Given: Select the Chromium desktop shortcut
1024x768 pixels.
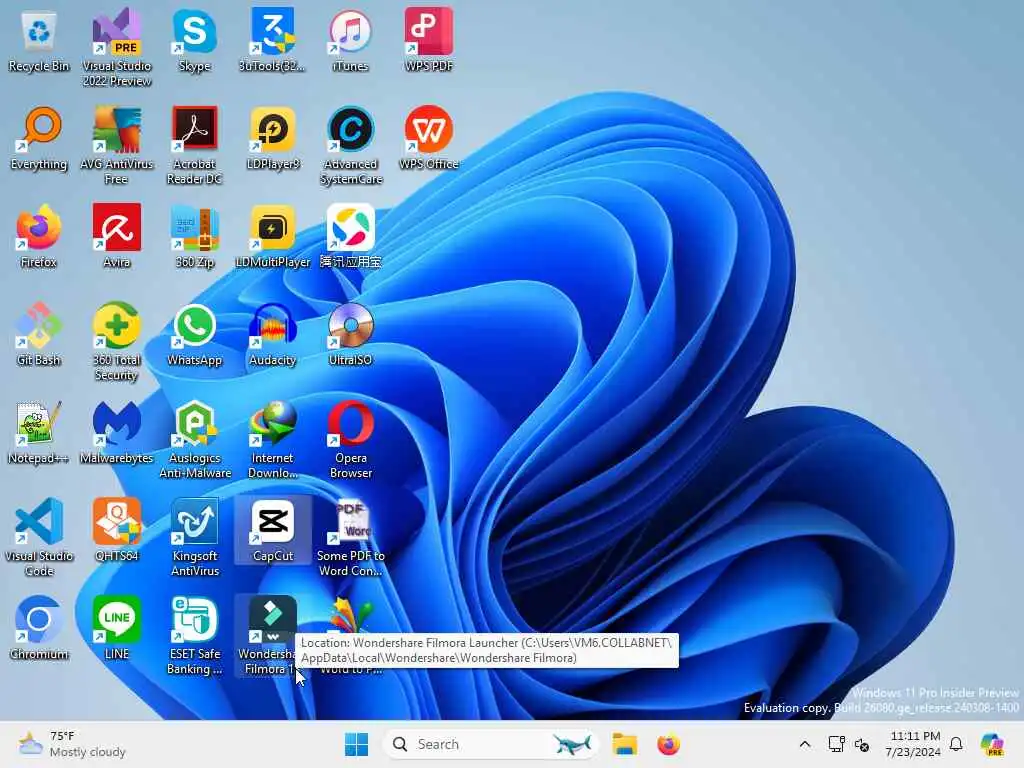Looking at the screenshot, I should click(39, 628).
